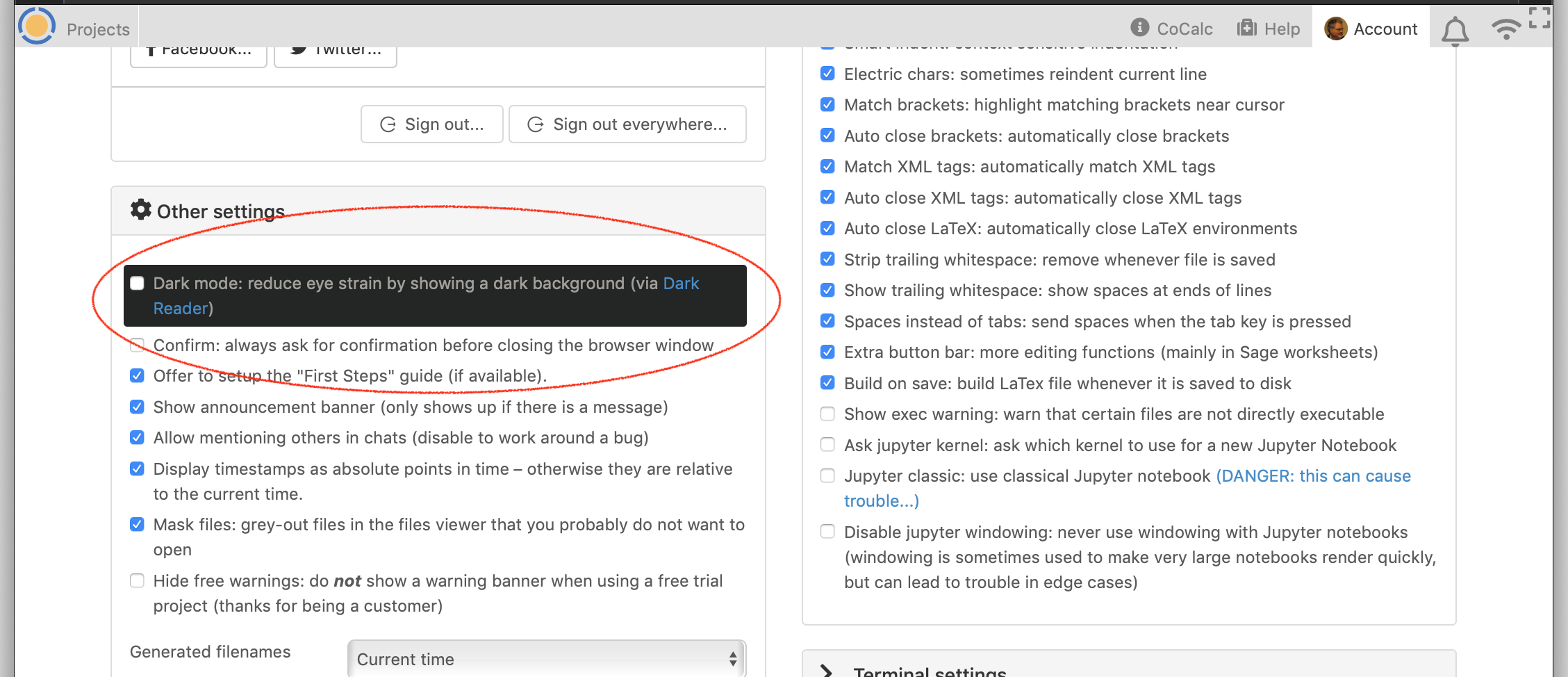1568x677 pixels.
Task: Click the Other settings gear icon
Action: coord(141,210)
